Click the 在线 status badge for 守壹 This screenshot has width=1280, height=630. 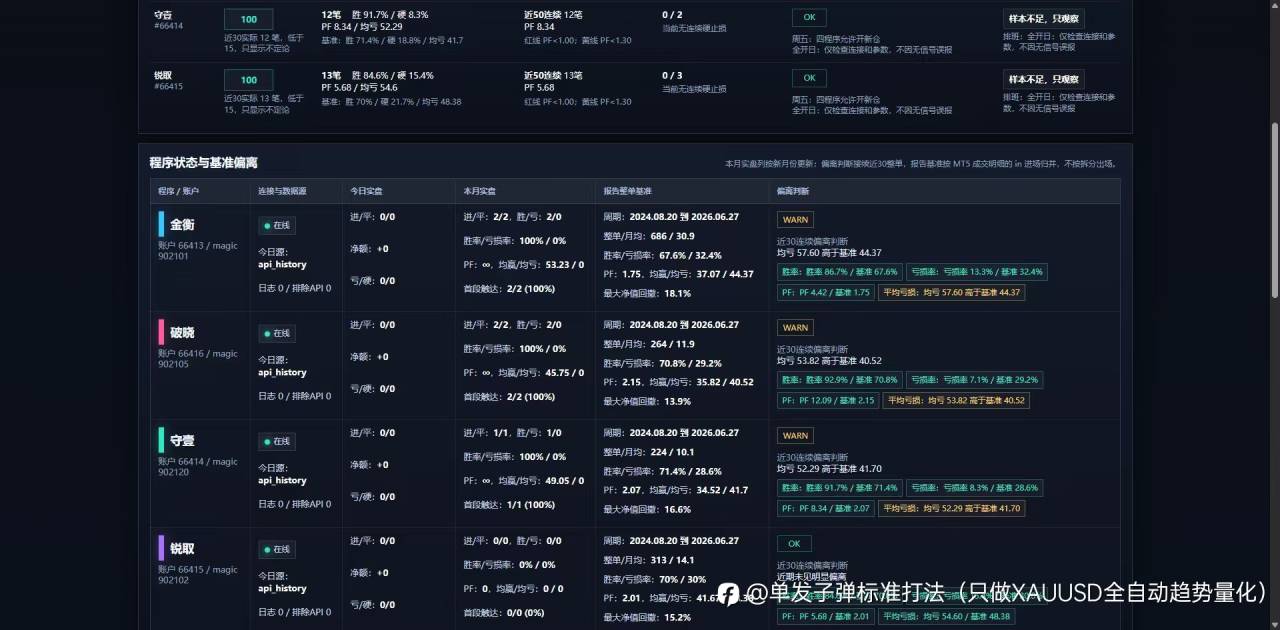tap(277, 442)
